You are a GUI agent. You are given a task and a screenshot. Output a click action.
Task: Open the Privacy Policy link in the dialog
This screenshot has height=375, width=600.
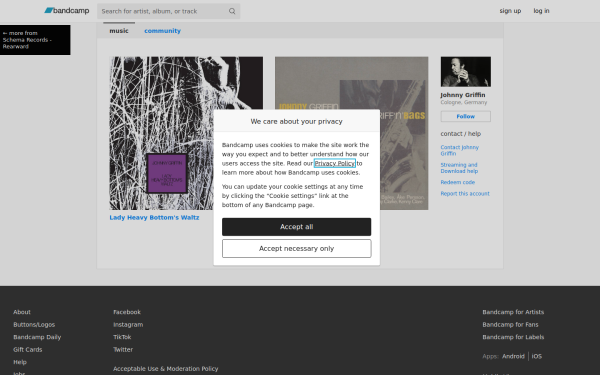(x=334, y=163)
